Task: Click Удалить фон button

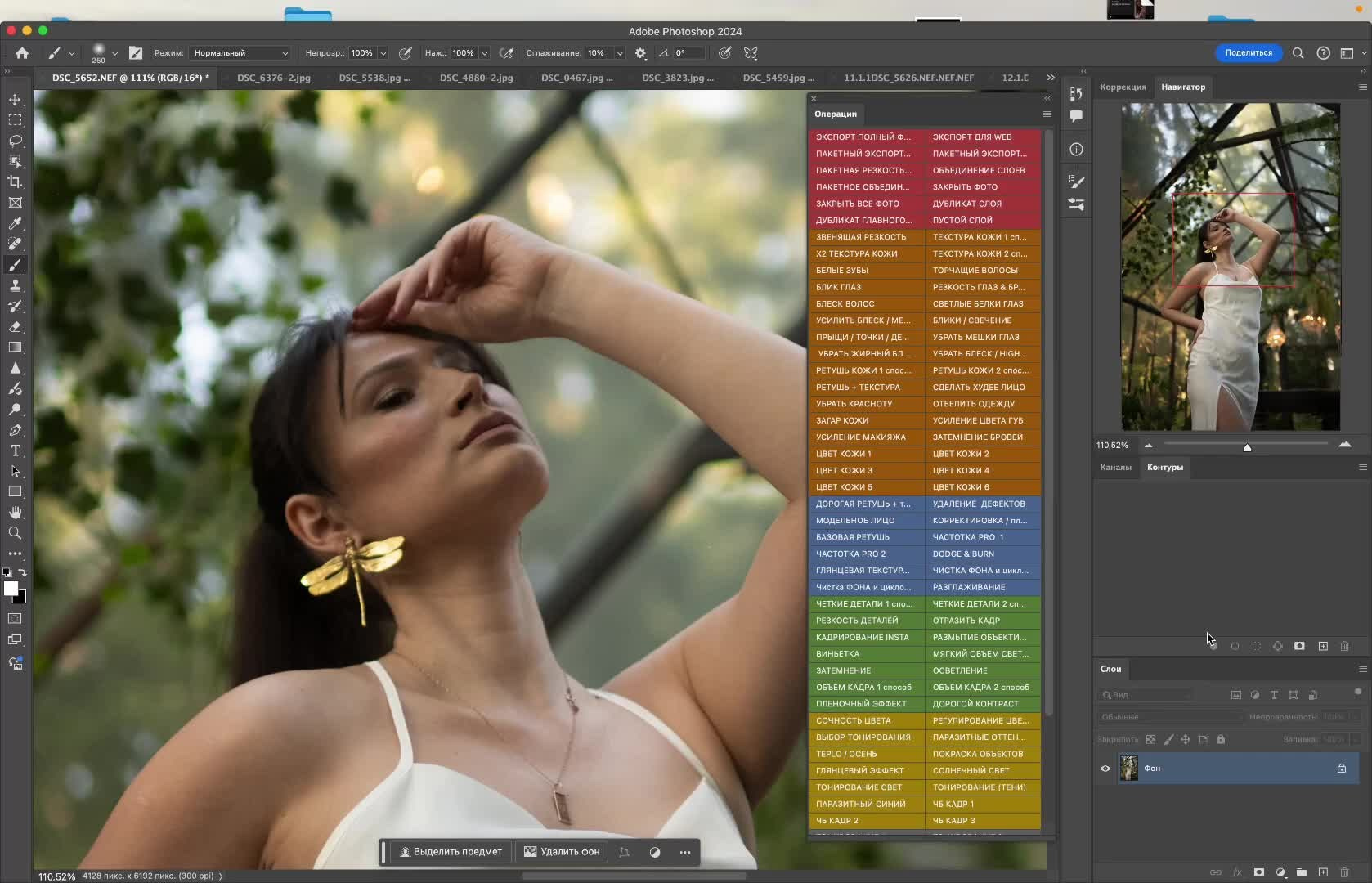Action: coord(562,852)
